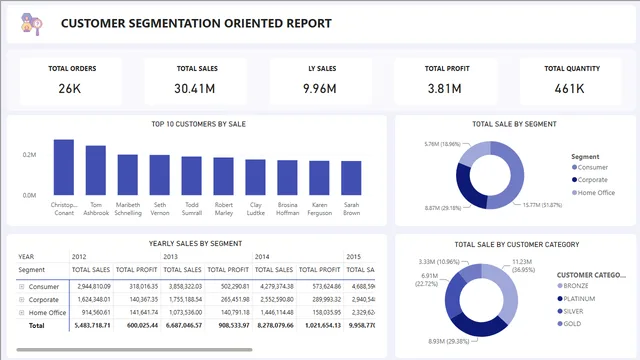Image resolution: width=640 pixels, height=360 pixels.
Task: Click the 3.33M (10.96%) data label
Action: tap(439, 262)
